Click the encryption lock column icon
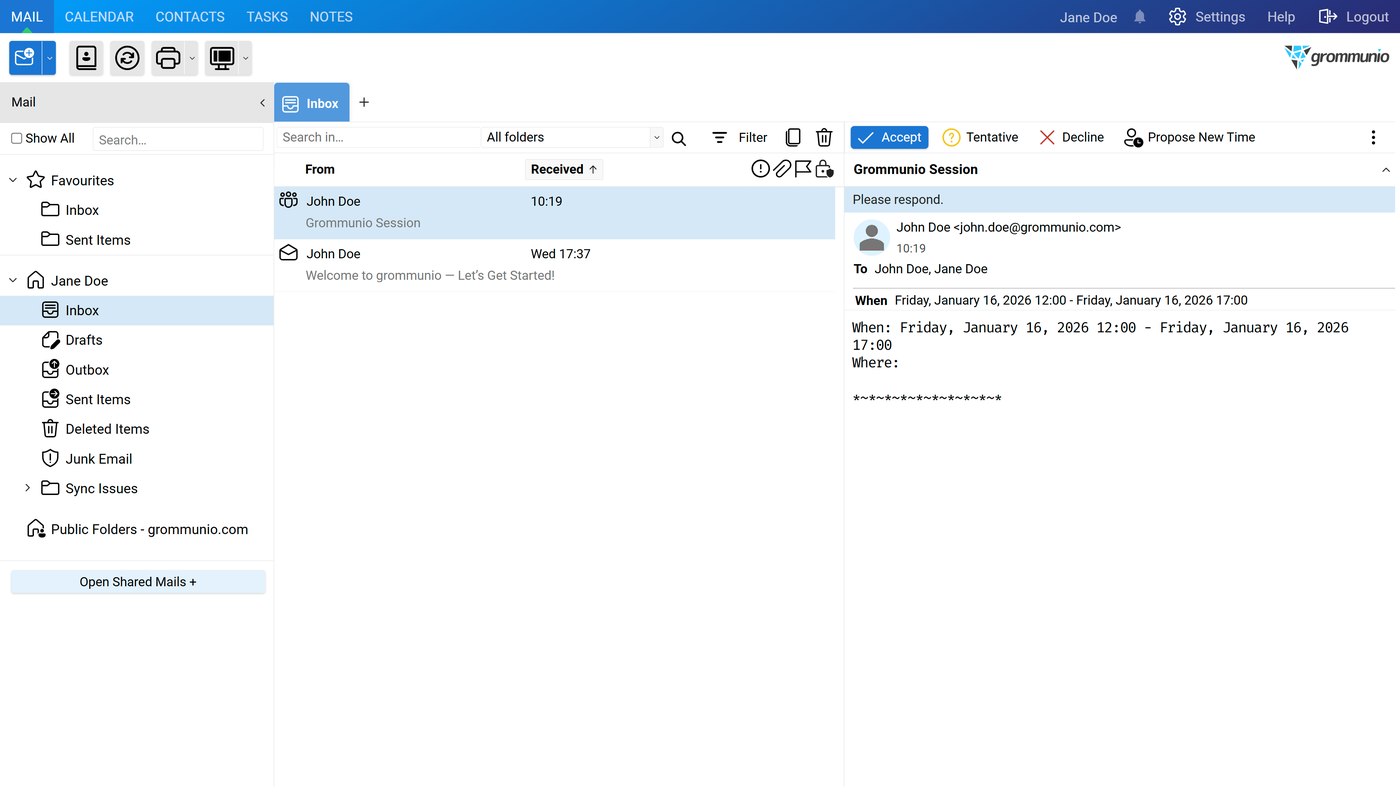The image size is (1400, 788). 824,169
